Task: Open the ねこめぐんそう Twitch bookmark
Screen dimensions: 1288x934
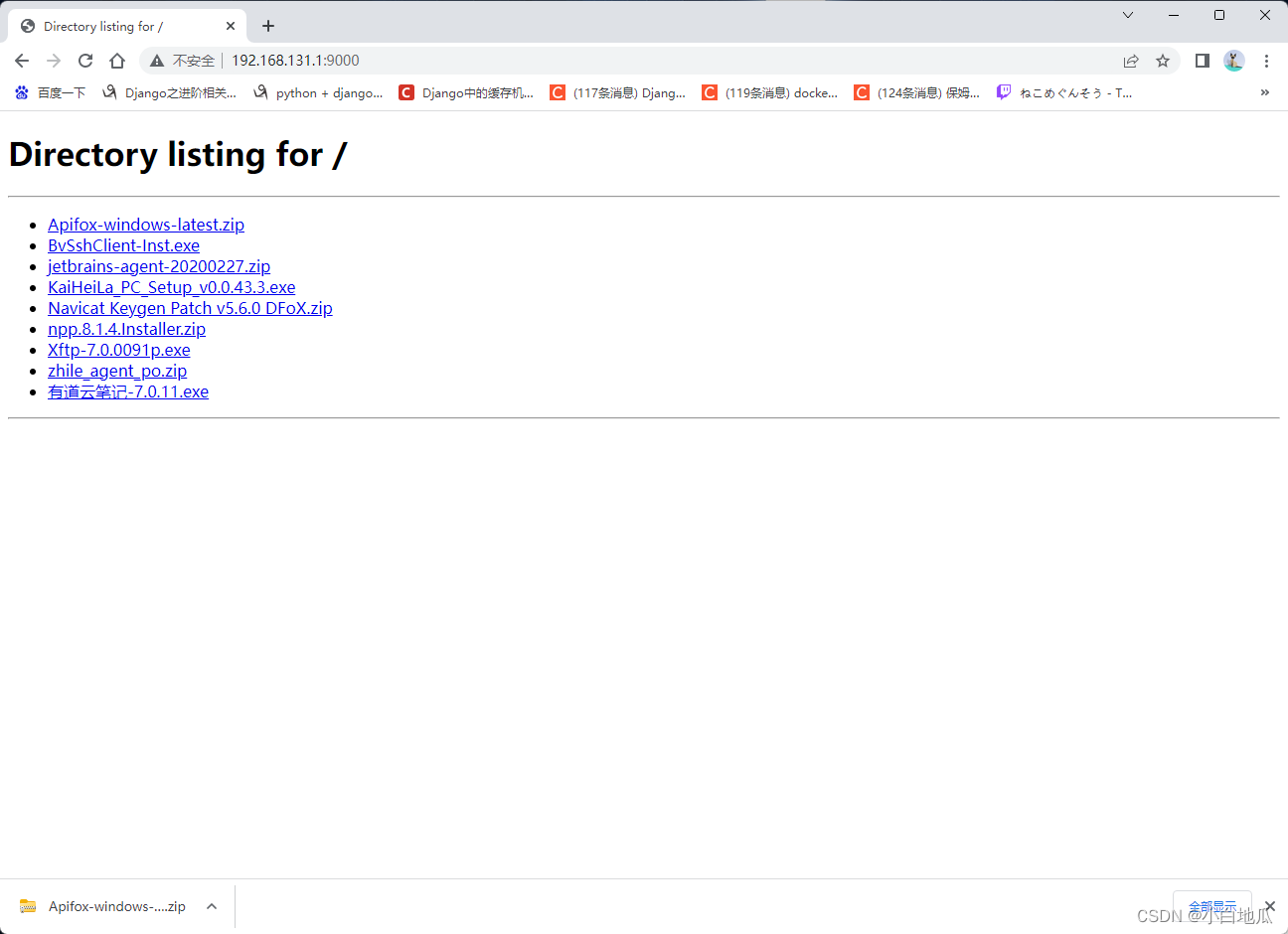Action: [x=1064, y=92]
